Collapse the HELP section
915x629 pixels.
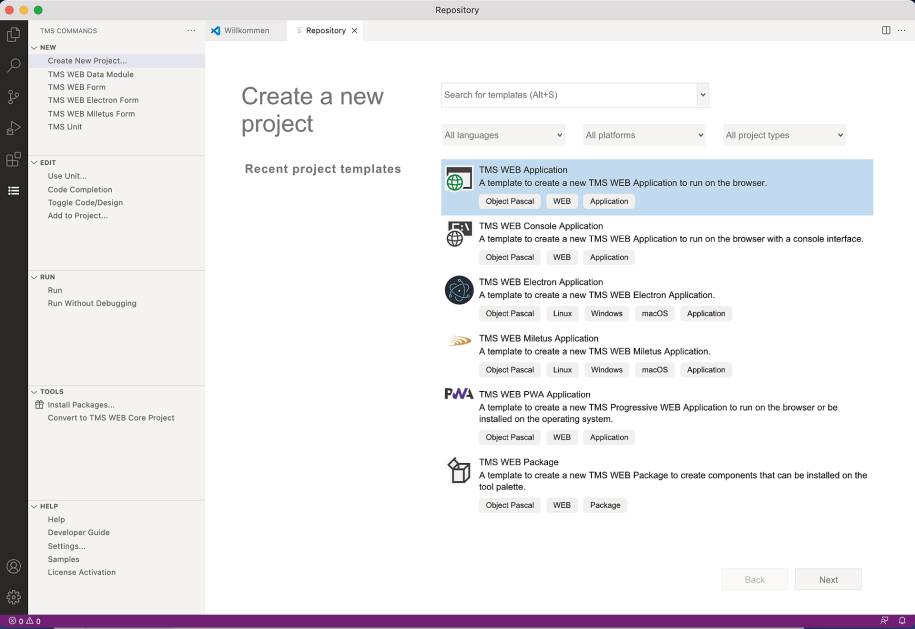click(x=34, y=506)
